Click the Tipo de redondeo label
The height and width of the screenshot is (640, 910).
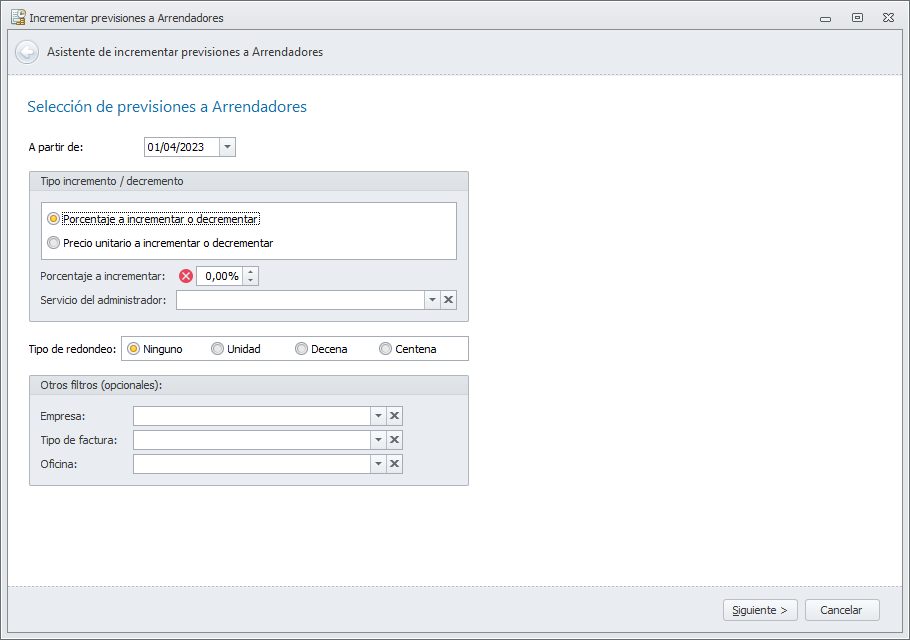pyautogui.click(x=72, y=349)
